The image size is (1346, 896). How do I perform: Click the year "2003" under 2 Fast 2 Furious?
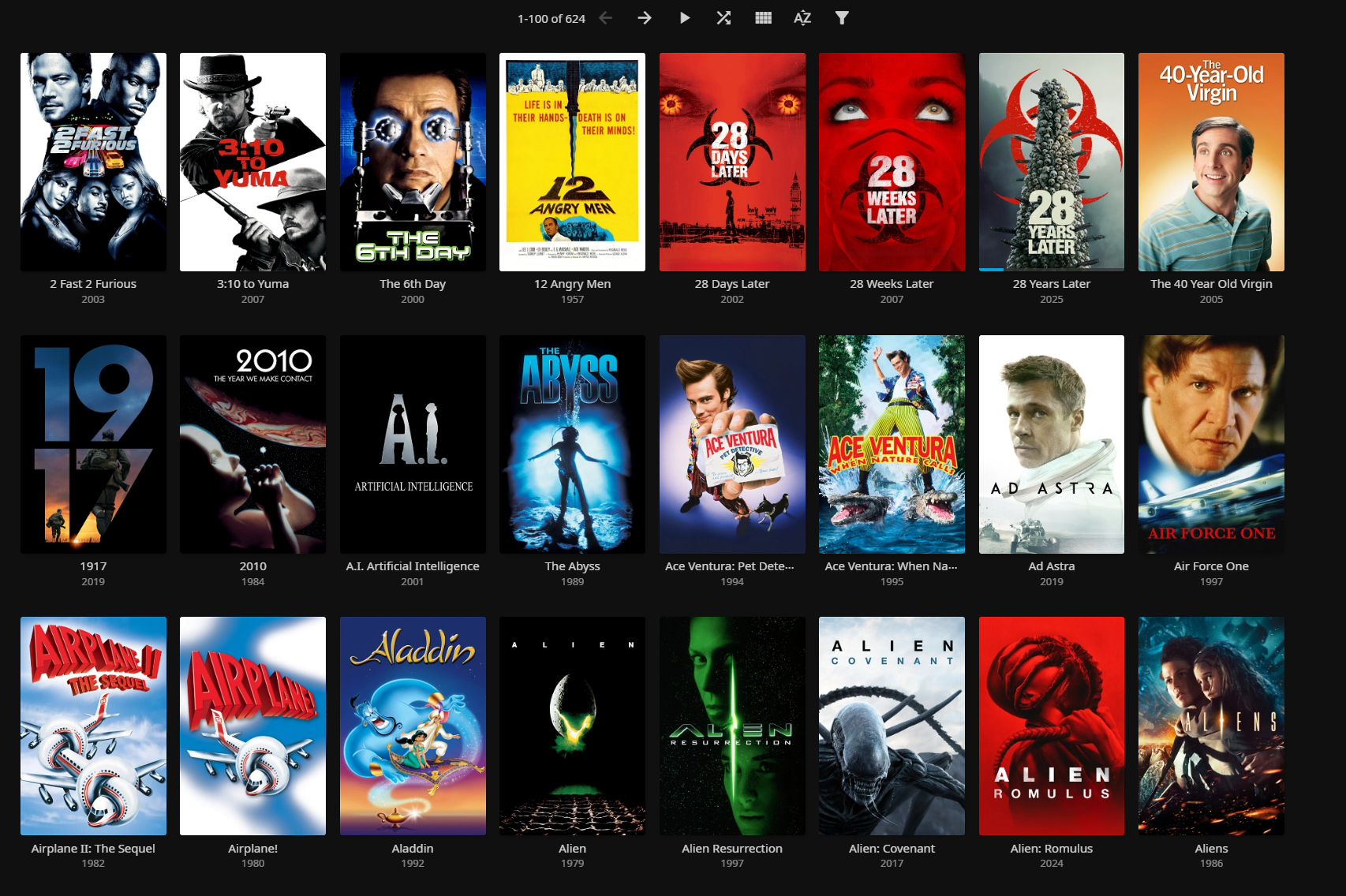coord(93,300)
